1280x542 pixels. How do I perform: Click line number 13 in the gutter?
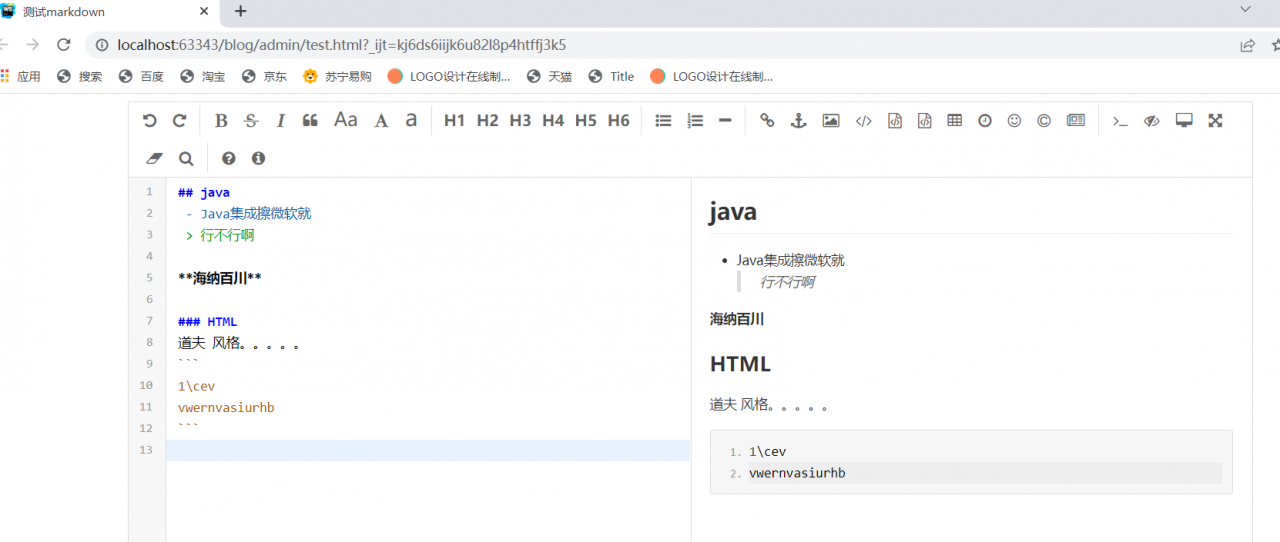coord(146,450)
